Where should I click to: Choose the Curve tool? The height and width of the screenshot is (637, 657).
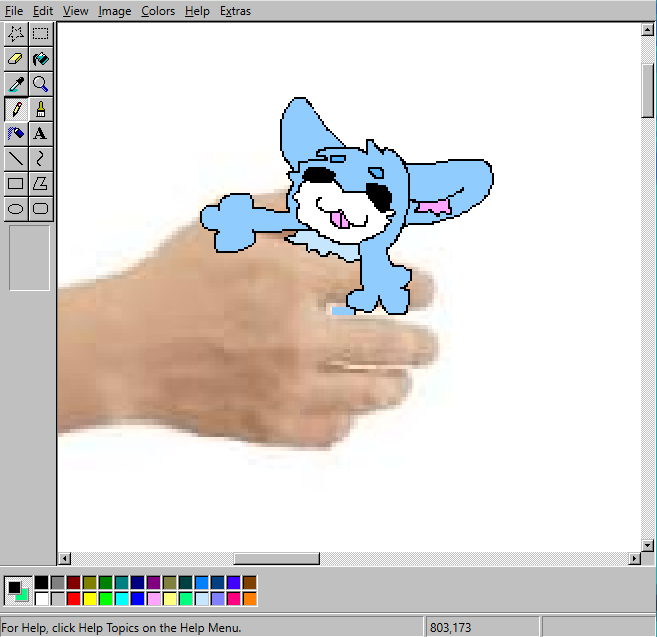pos(41,159)
